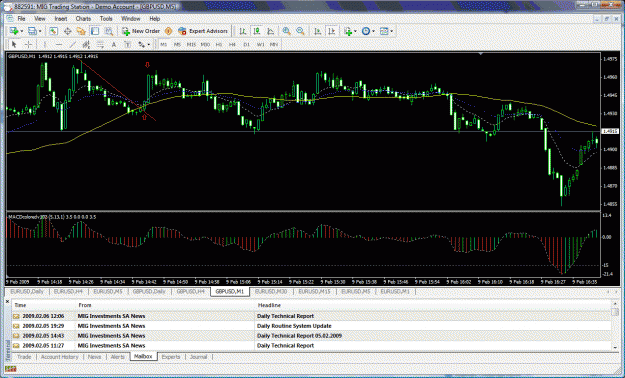
Task: Toggle Chart Shift from right border
Action: (x=331, y=31)
